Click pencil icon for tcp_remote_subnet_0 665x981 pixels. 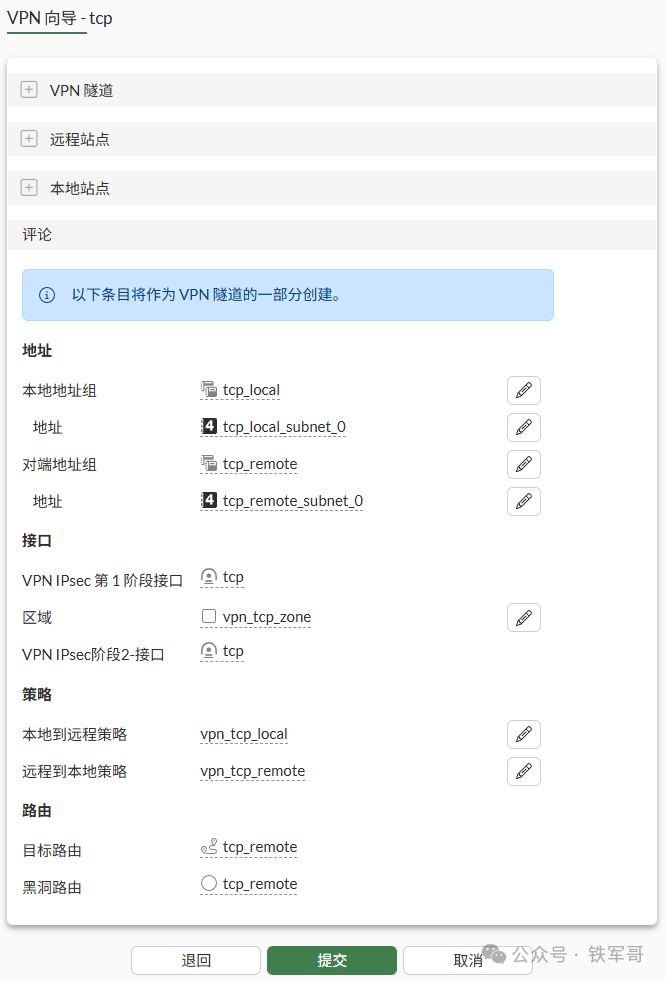tap(524, 501)
